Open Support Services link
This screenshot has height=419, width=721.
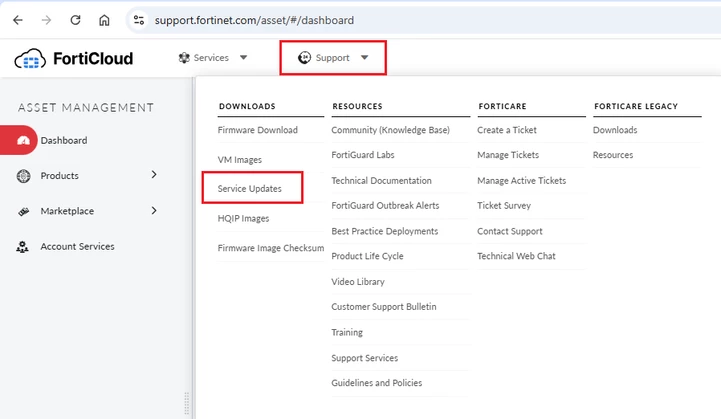365,358
